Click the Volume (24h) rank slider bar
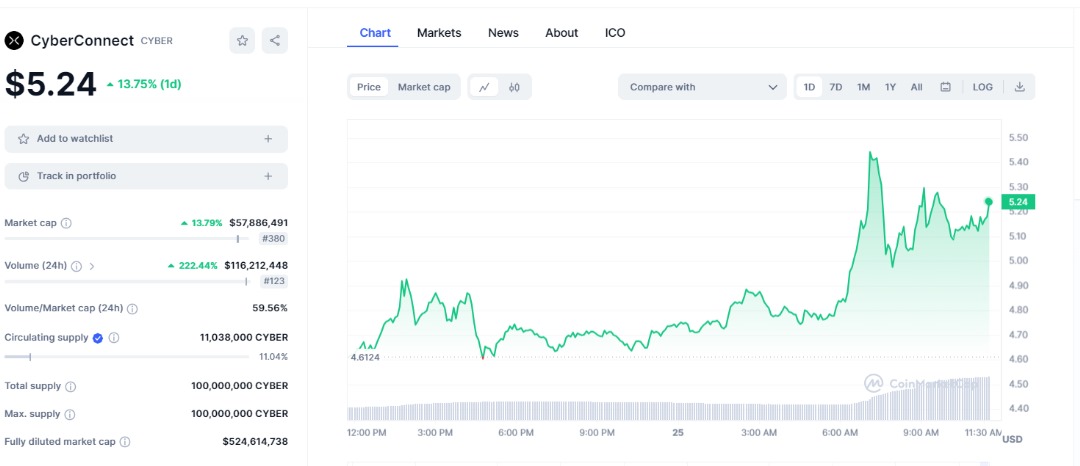The height and width of the screenshot is (466, 1080). pyautogui.click(x=127, y=281)
